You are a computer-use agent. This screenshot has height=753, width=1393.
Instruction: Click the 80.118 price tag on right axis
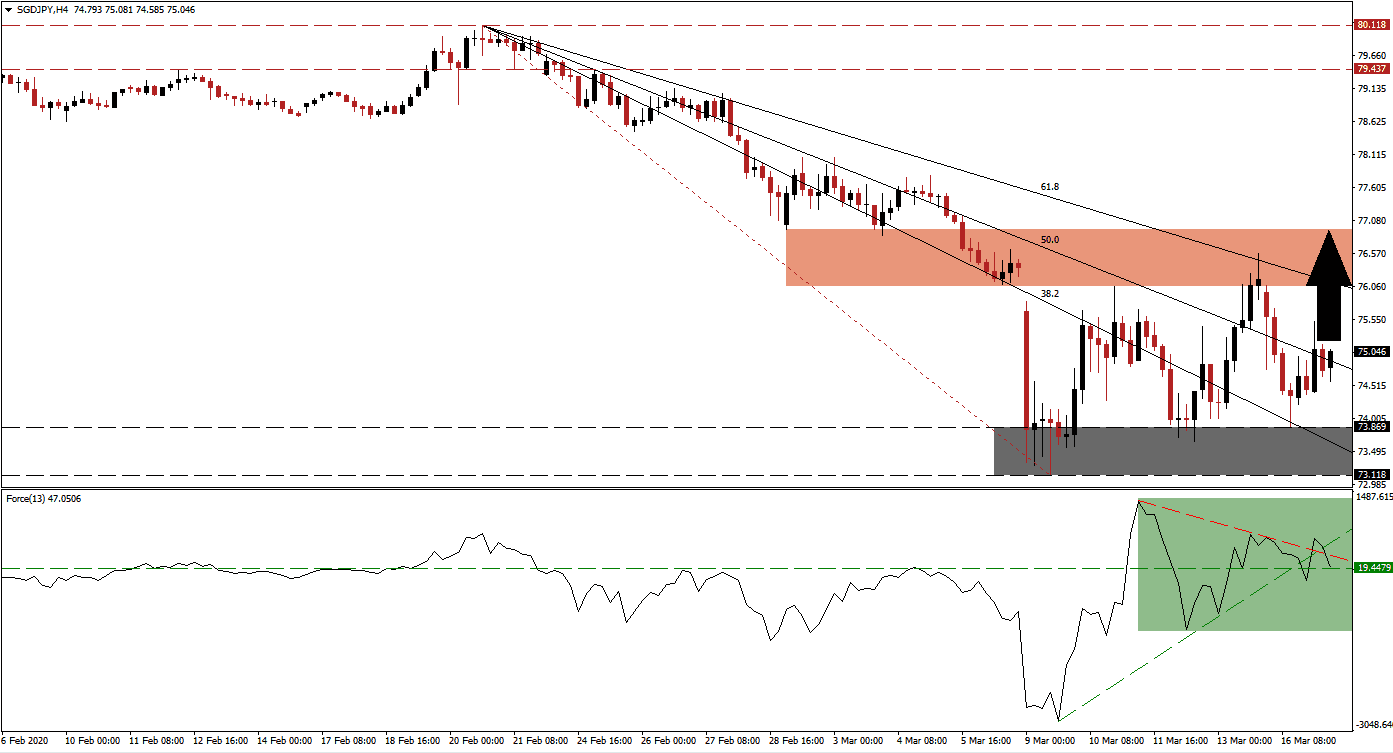[x=1371, y=22]
